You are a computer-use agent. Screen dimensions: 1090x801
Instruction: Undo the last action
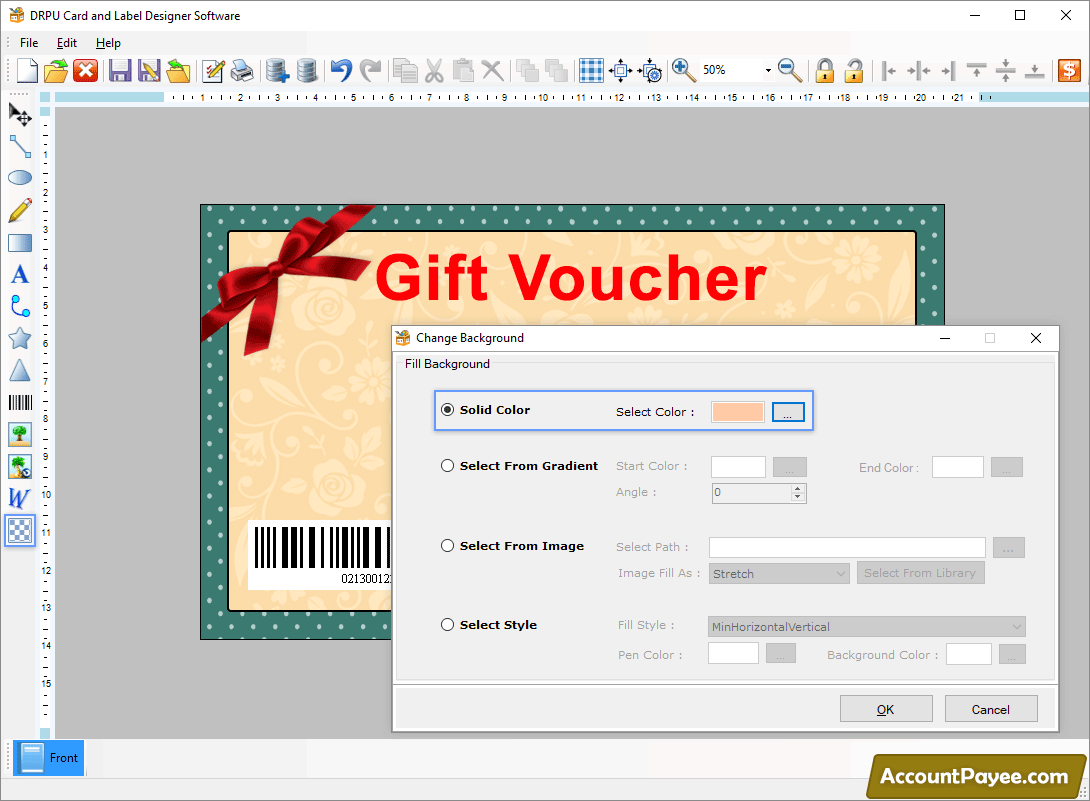coord(341,70)
